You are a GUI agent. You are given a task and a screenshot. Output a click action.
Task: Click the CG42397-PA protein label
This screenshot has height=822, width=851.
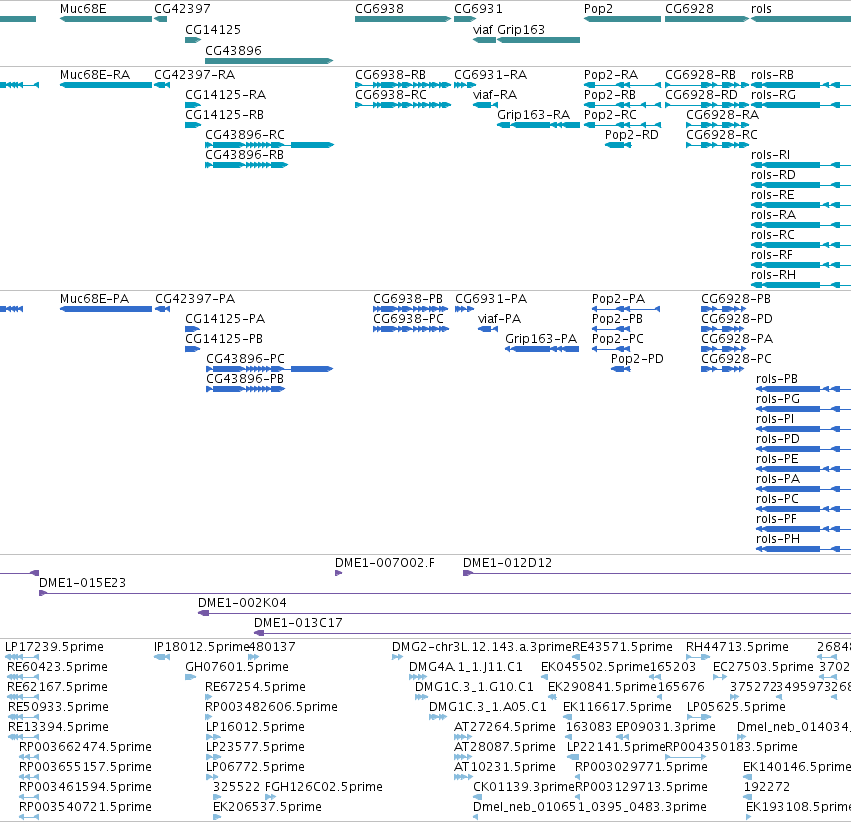pos(195,298)
